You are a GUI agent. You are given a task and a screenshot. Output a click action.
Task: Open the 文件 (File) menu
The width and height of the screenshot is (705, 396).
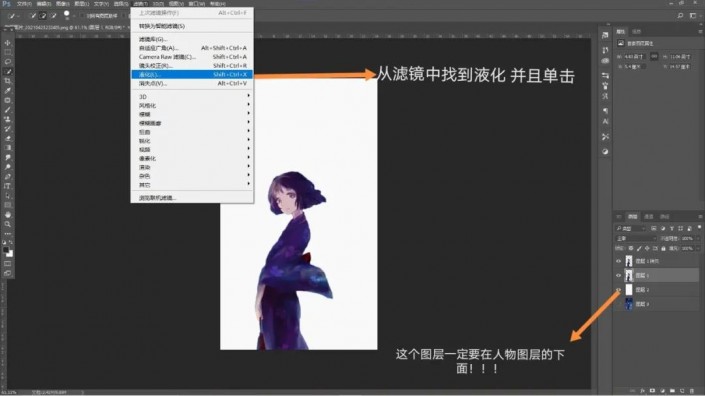(24, 4)
